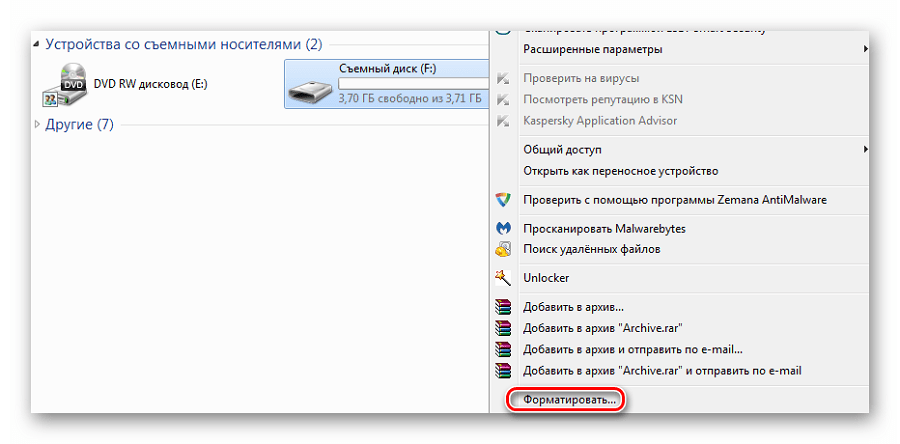The height and width of the screenshot is (444, 900).
Task: Click WinRAR icon beside Добавить в архив "Archive.rar"
Action: (503, 328)
